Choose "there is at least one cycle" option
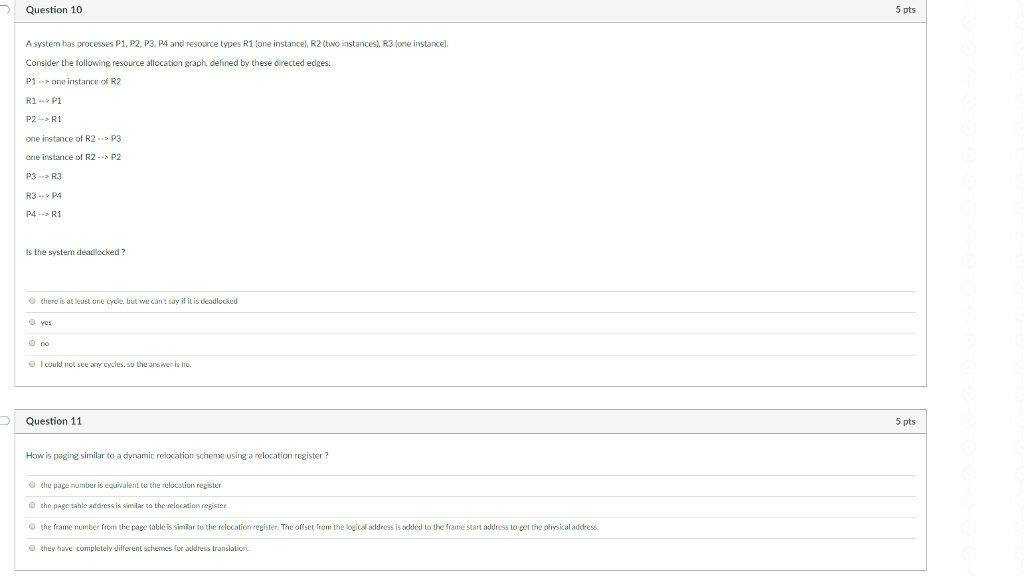The width and height of the screenshot is (1024, 576). [32, 301]
